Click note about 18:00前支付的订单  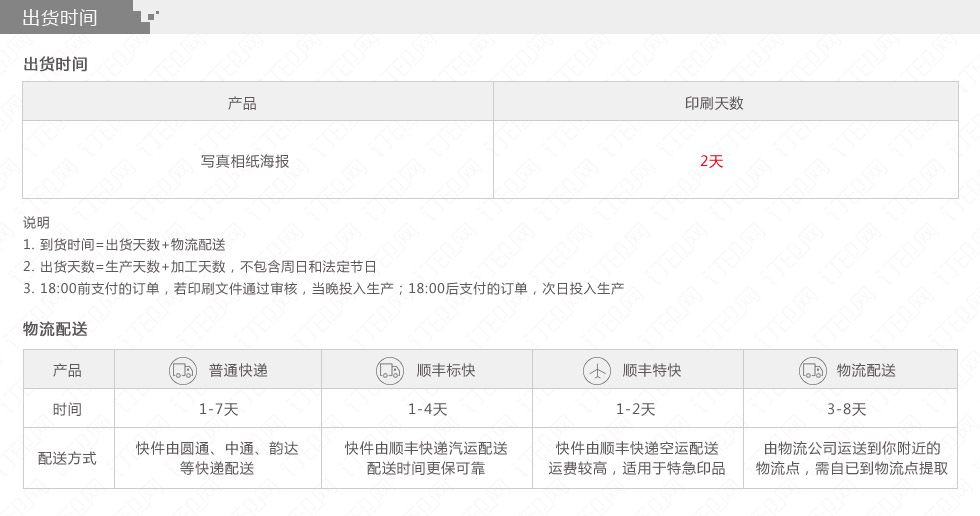(x=323, y=289)
